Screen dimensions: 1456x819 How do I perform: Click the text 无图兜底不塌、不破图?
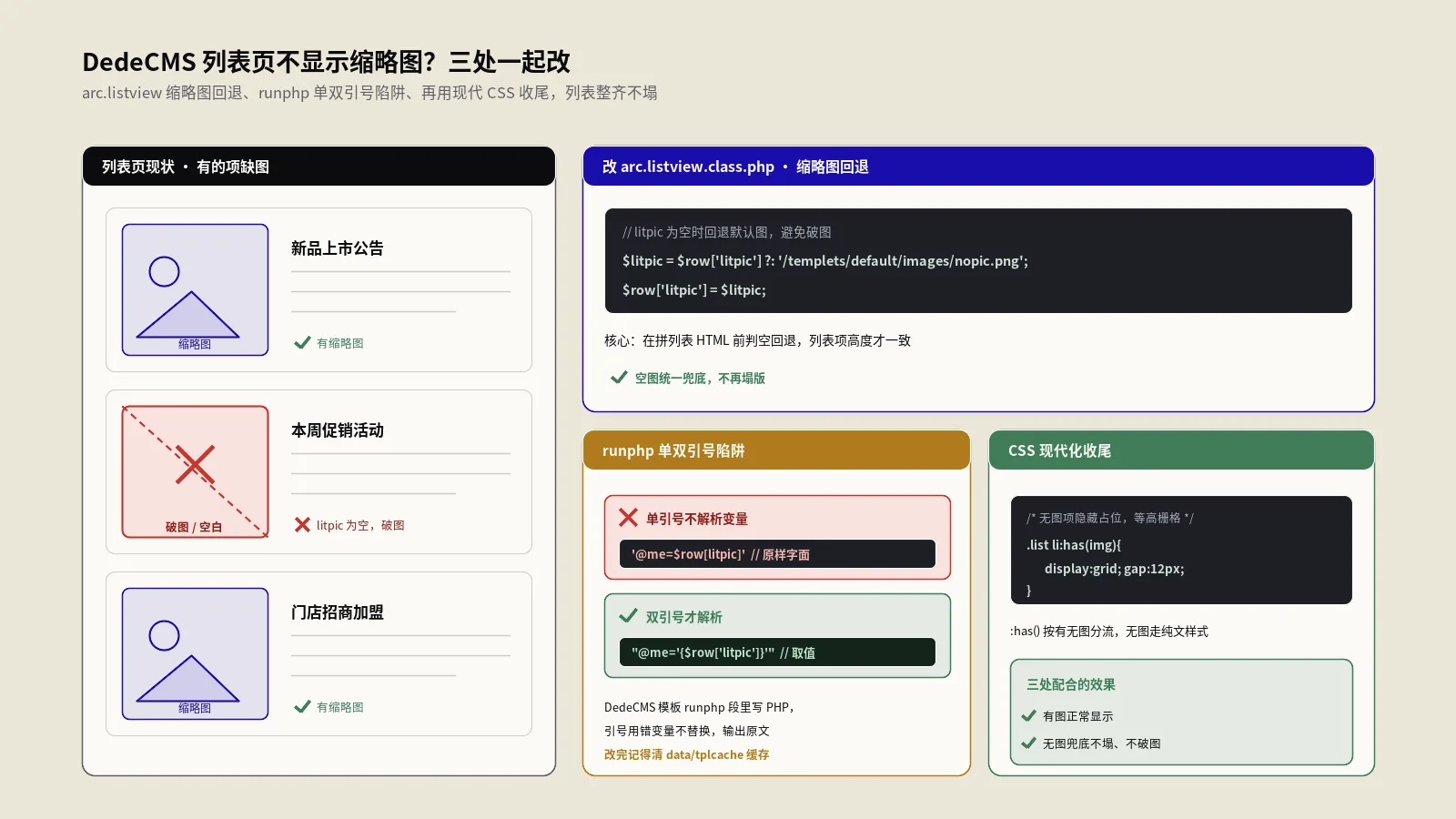click(x=1102, y=743)
